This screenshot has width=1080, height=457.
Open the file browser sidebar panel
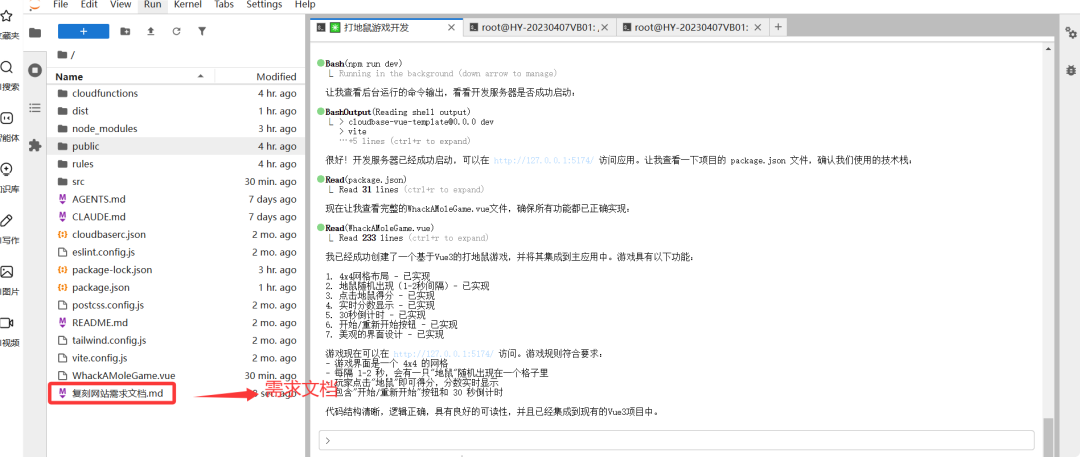click(35, 32)
